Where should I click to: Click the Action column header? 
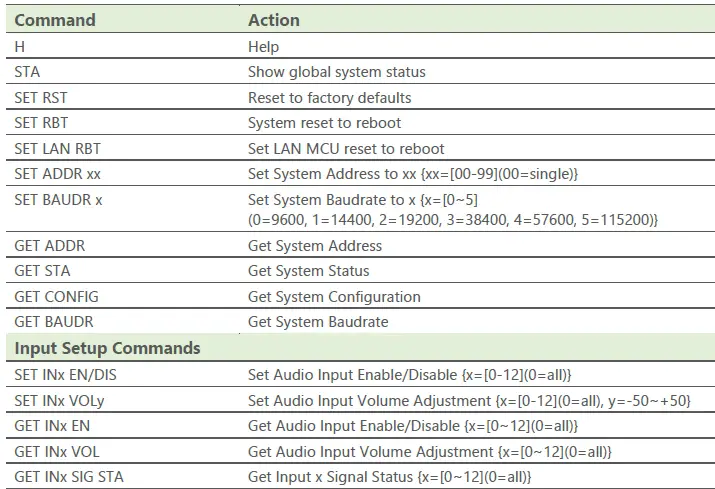(273, 20)
